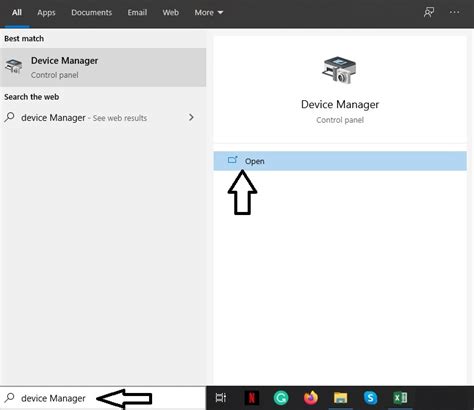The height and width of the screenshot is (410, 474).
Task: Click Device Manager title in preview pane
Action: (340, 105)
